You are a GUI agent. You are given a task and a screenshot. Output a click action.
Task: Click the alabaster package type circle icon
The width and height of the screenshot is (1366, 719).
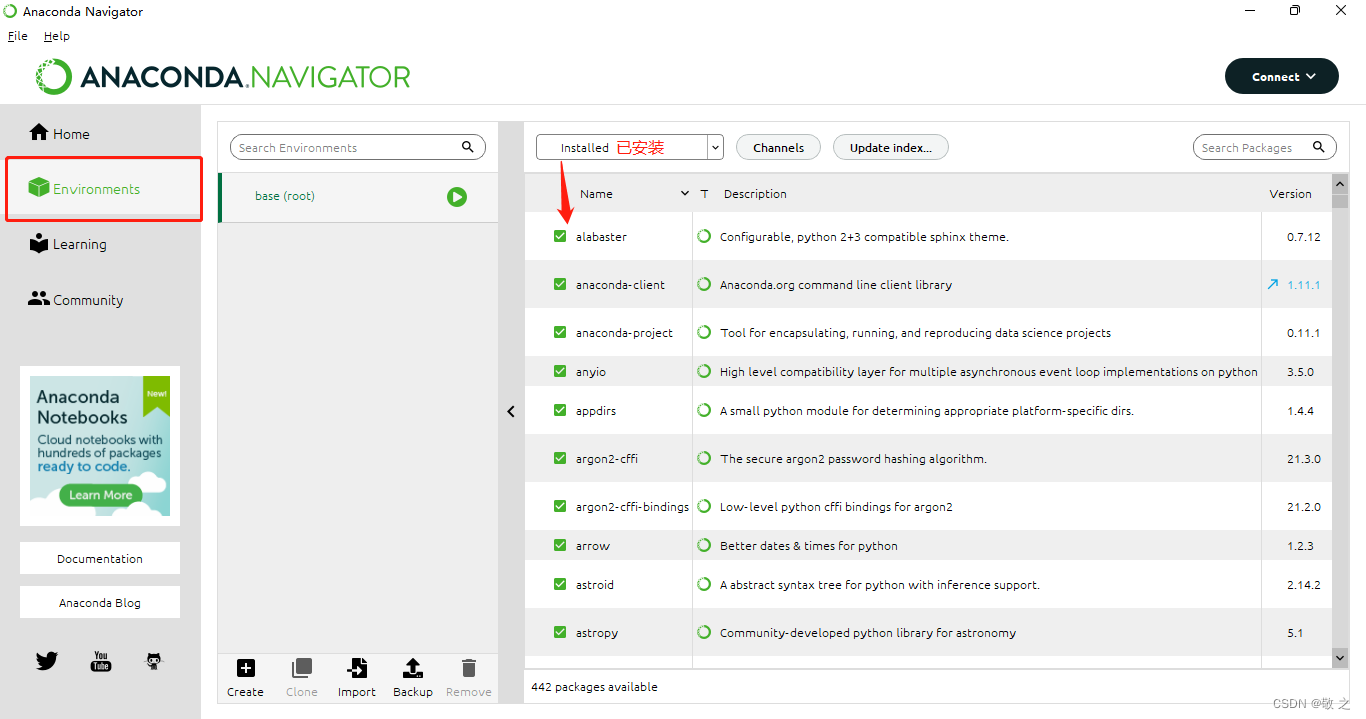click(704, 236)
